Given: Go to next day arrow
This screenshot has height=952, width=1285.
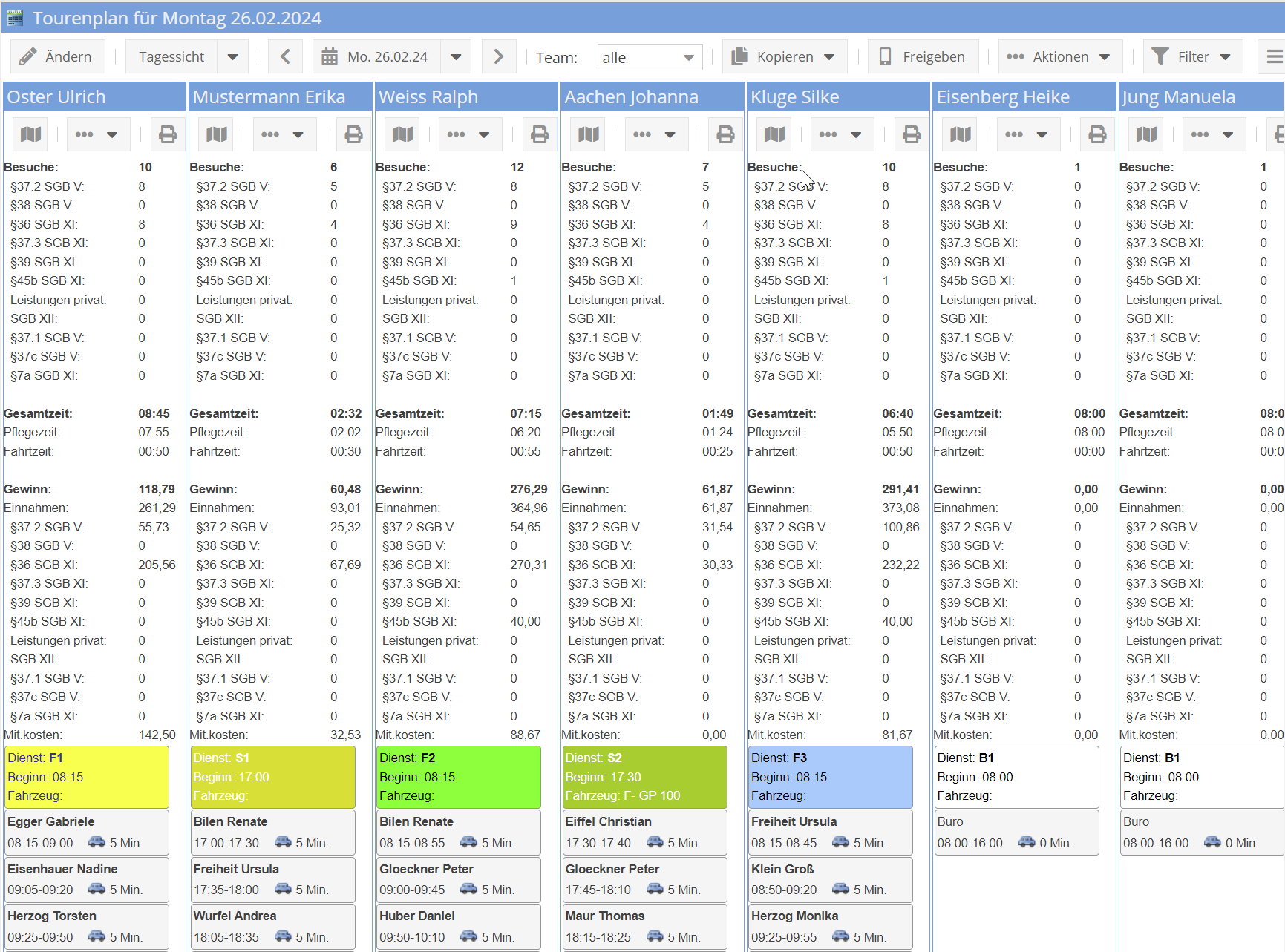Looking at the screenshot, I should 498,57.
